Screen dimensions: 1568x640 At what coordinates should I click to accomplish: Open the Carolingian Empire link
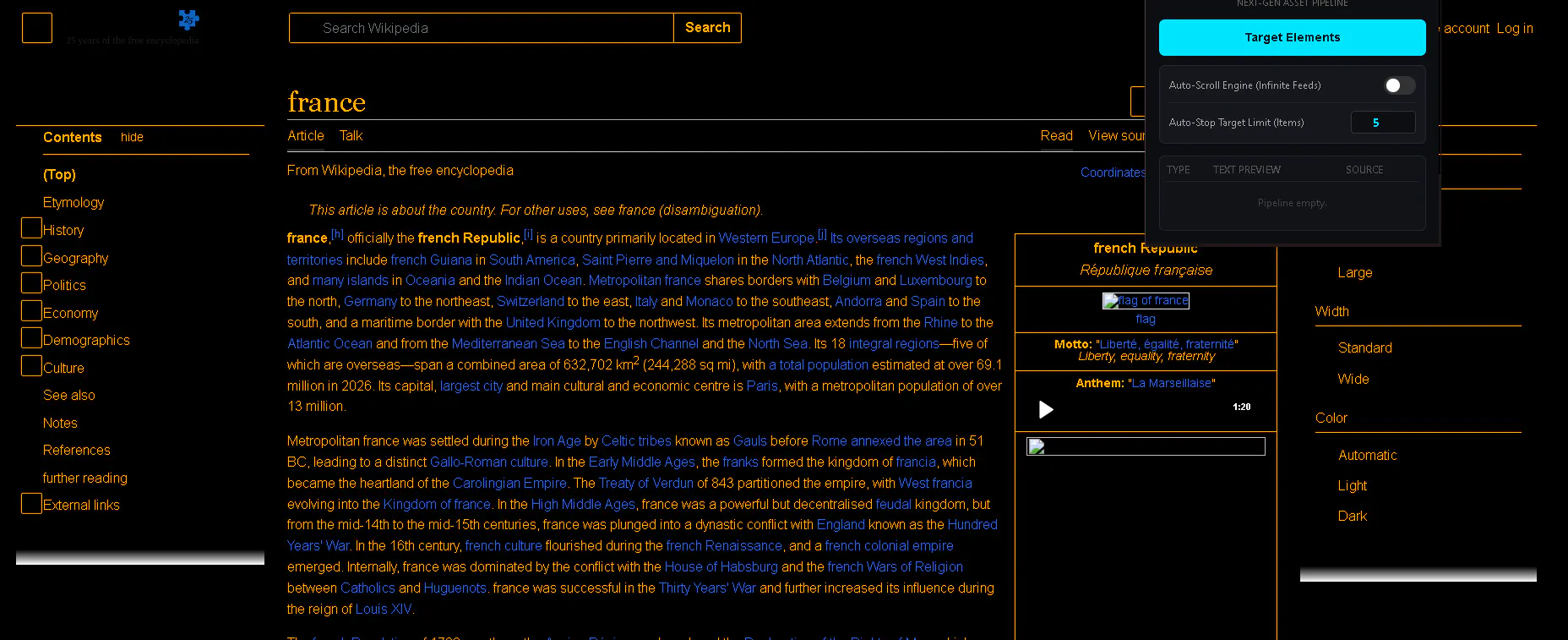(x=509, y=483)
